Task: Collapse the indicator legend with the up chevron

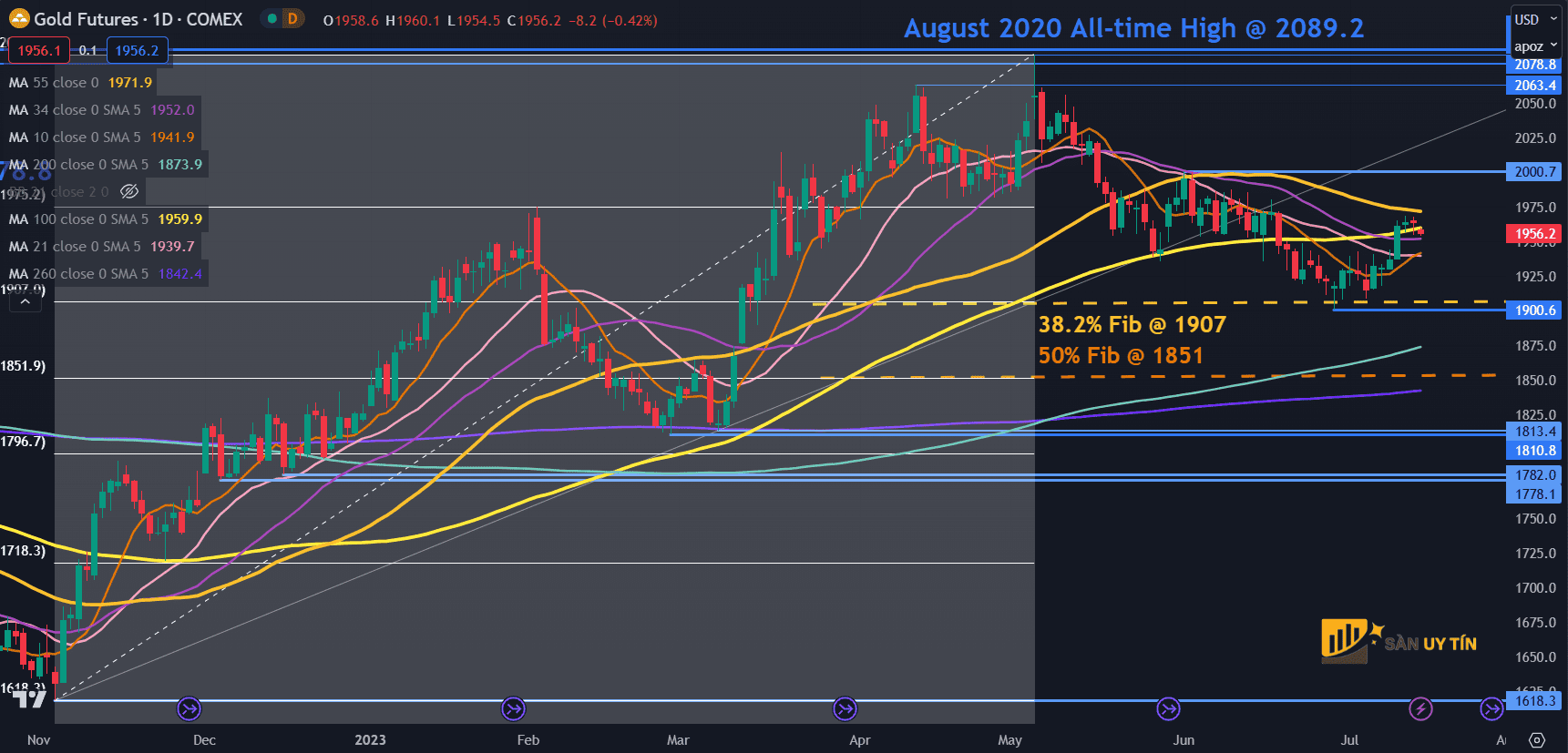Action: 26,301
